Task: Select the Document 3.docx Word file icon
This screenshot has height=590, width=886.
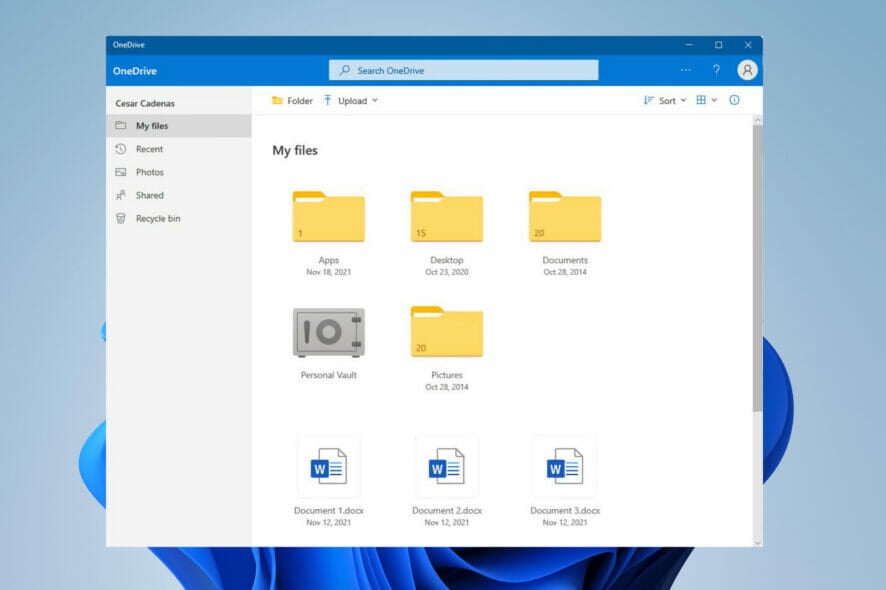Action: click(564, 467)
